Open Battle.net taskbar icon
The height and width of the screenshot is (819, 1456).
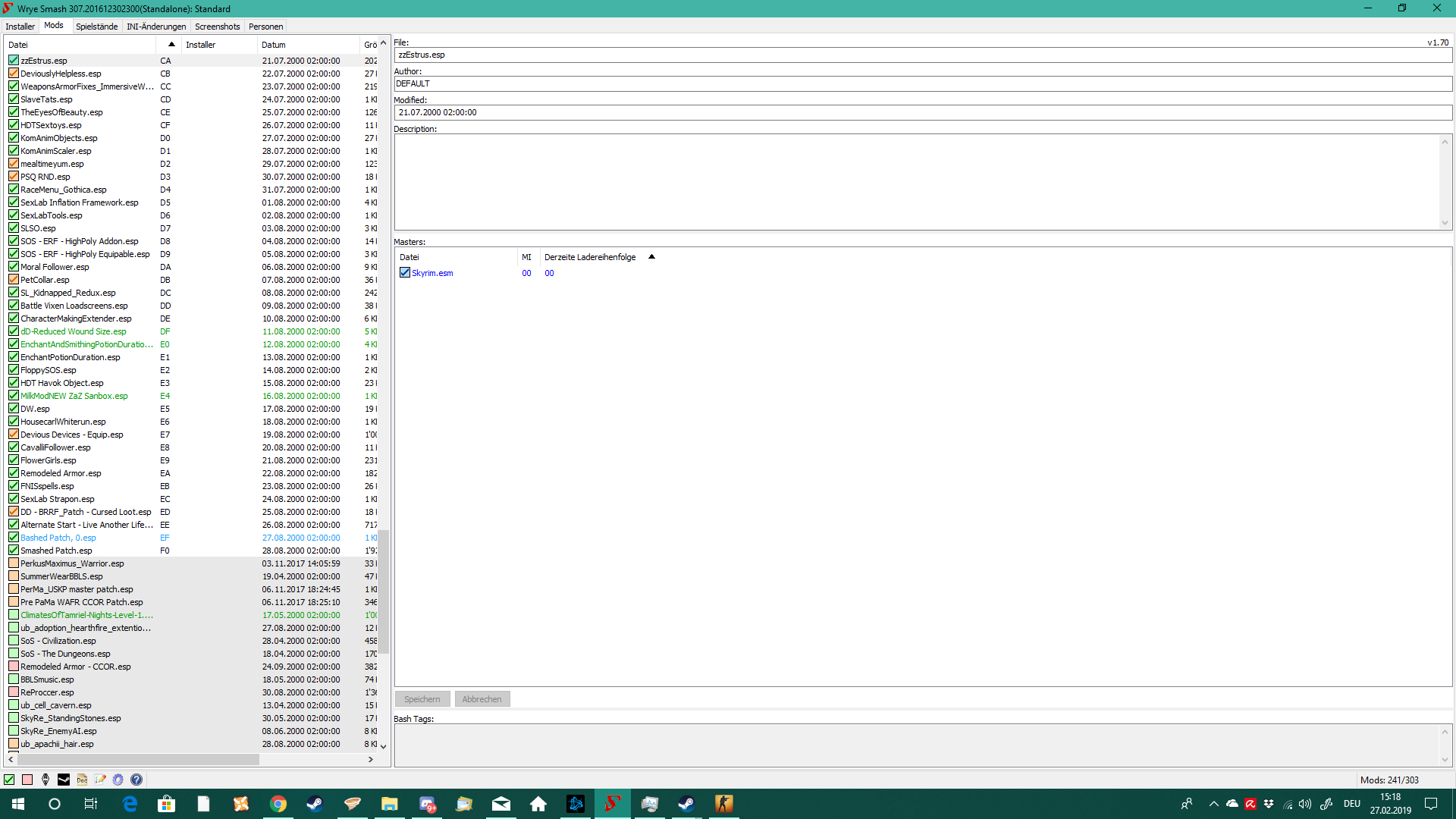[x=576, y=804]
